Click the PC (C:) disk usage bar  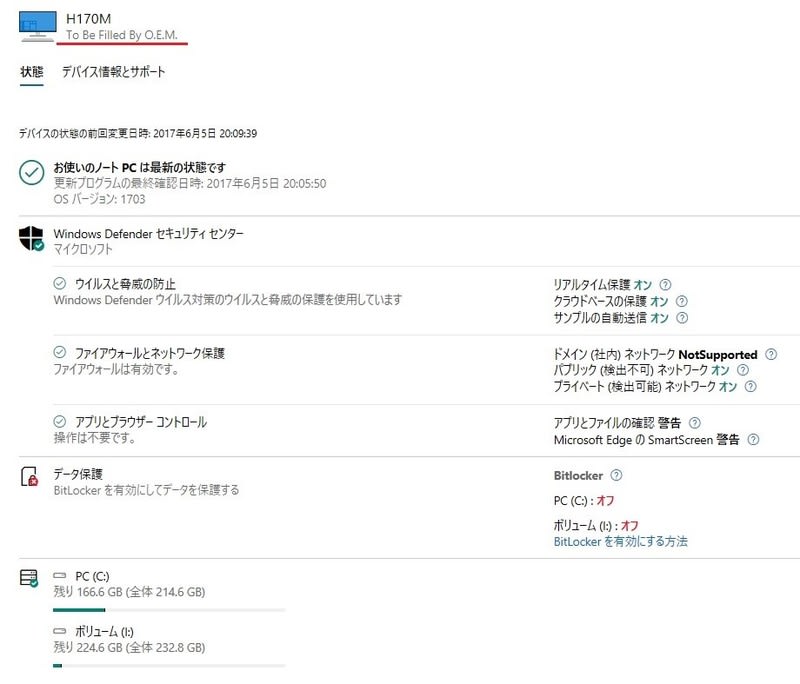coord(169,610)
